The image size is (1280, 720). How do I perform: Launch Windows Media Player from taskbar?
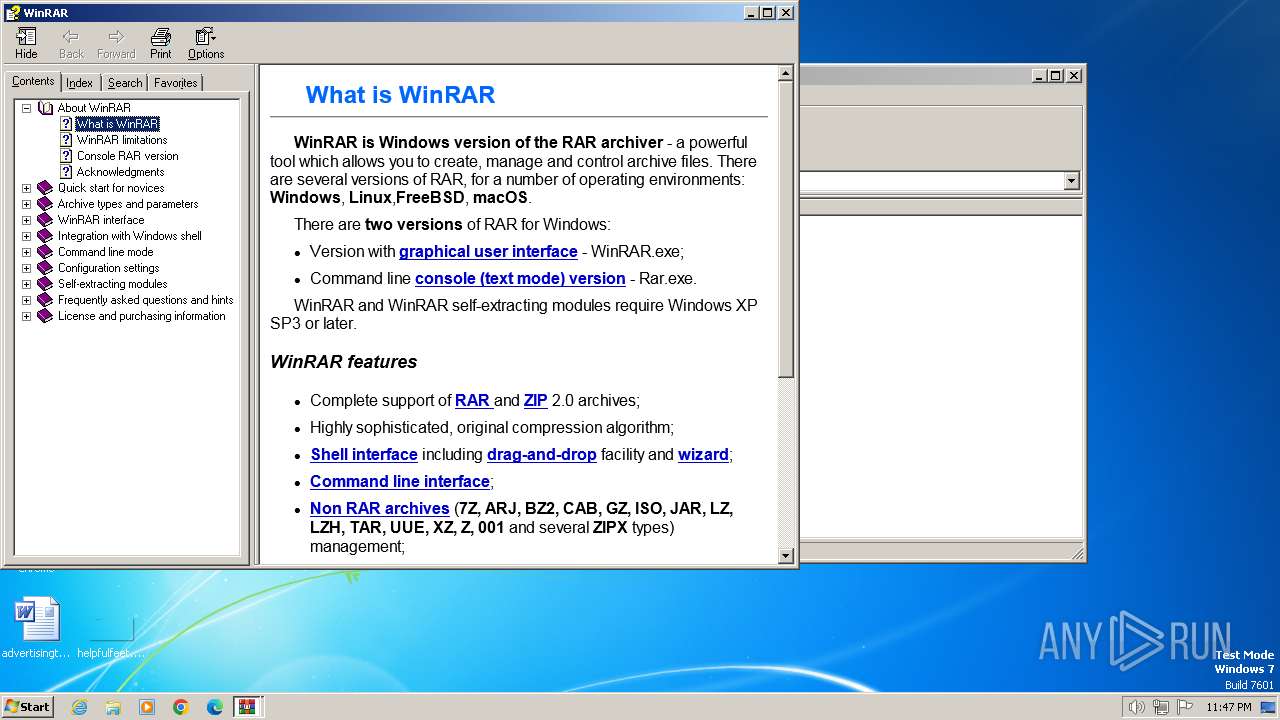(x=147, y=707)
